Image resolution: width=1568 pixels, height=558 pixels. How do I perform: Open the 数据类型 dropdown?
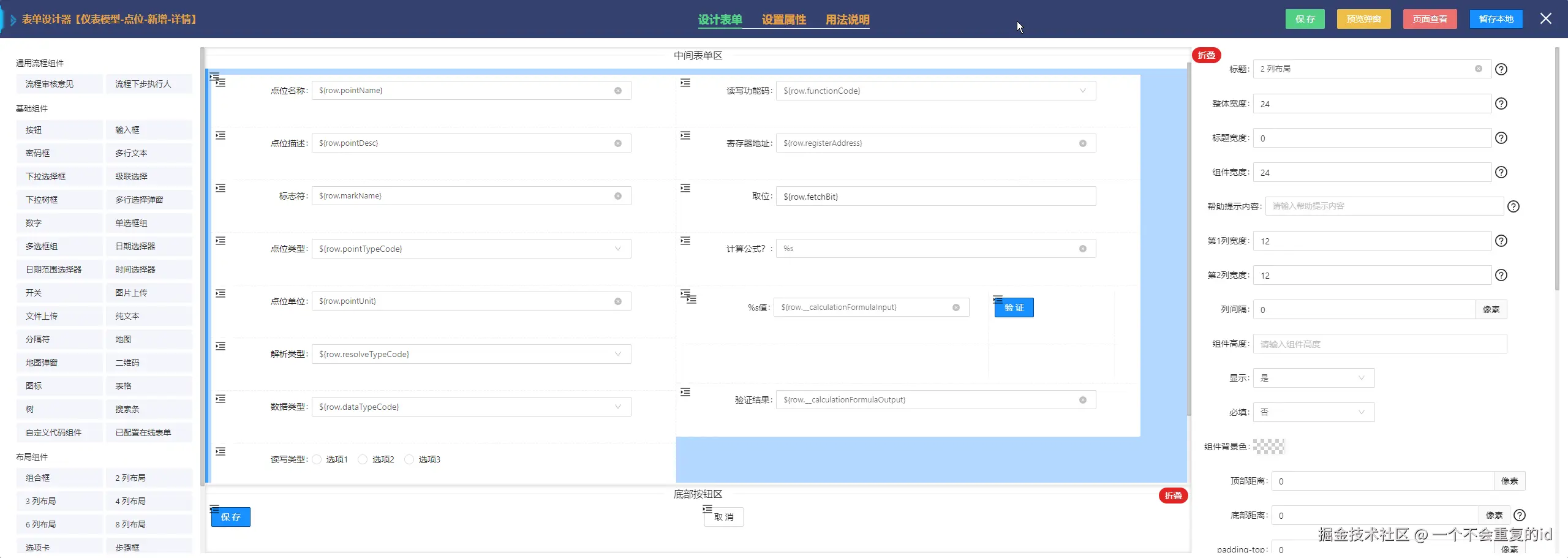[471, 407]
